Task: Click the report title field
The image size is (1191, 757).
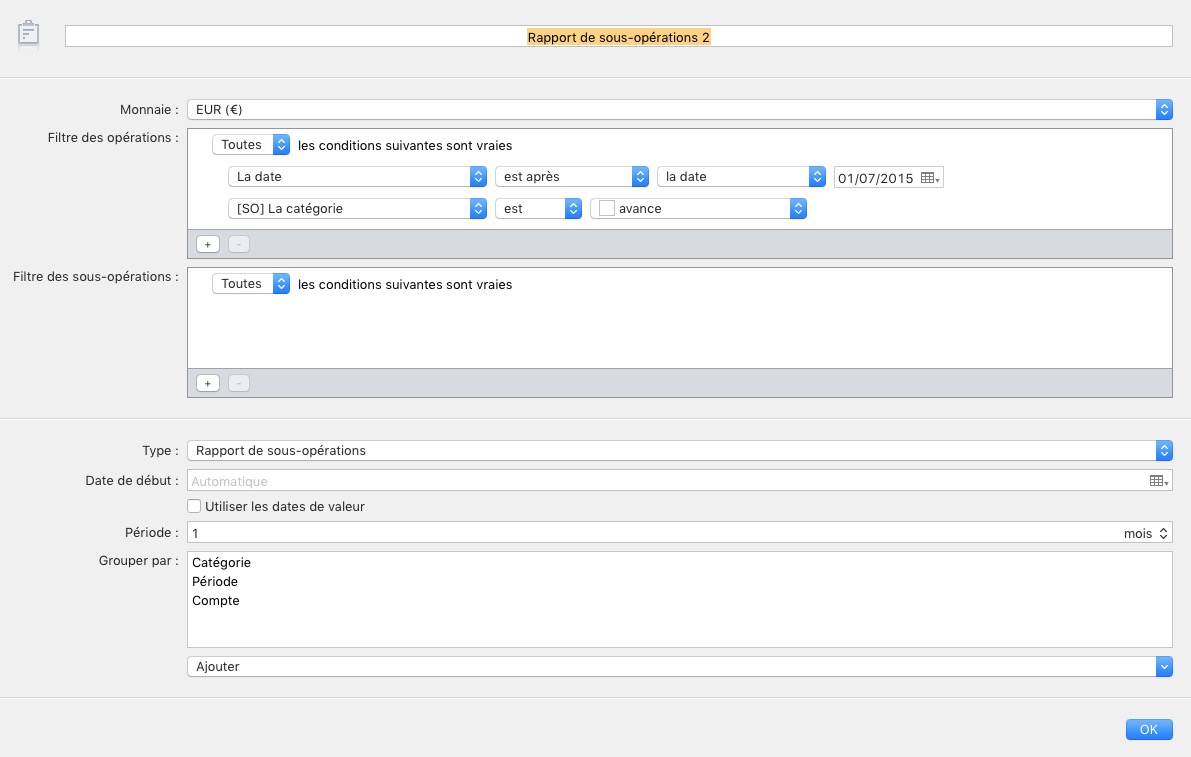Action: point(618,36)
